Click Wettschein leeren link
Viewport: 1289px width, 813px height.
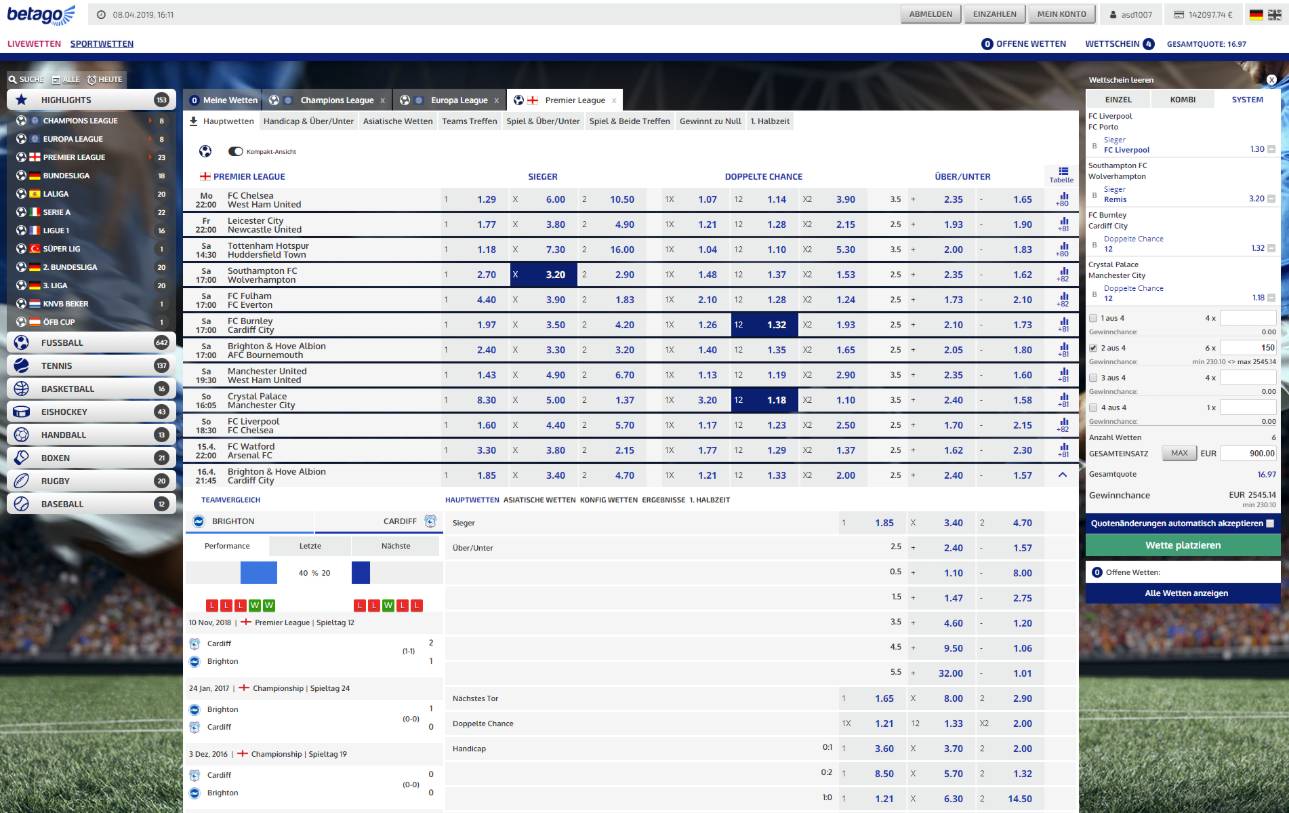click(1121, 79)
